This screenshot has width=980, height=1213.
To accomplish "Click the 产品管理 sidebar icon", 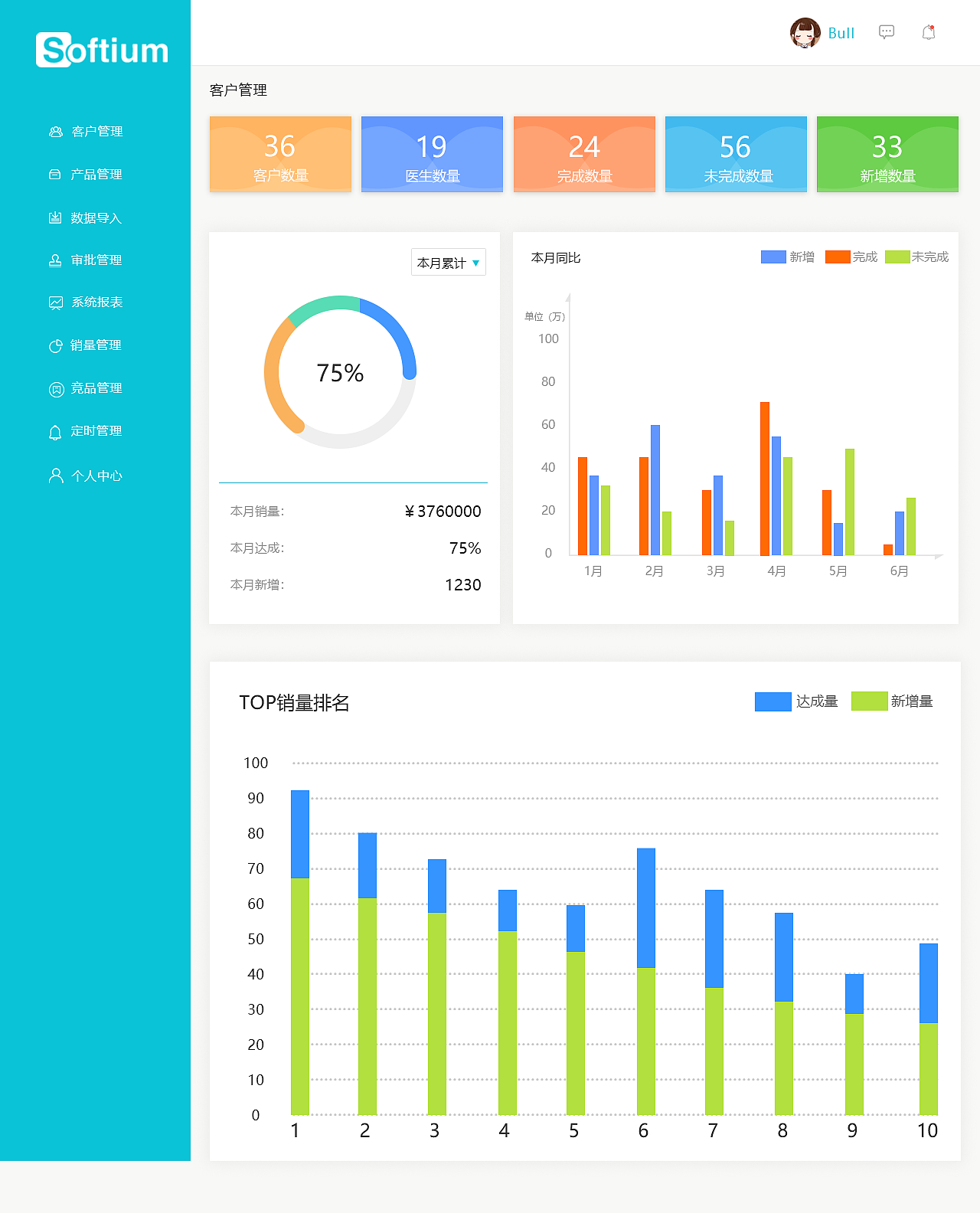I will pyautogui.click(x=55, y=175).
